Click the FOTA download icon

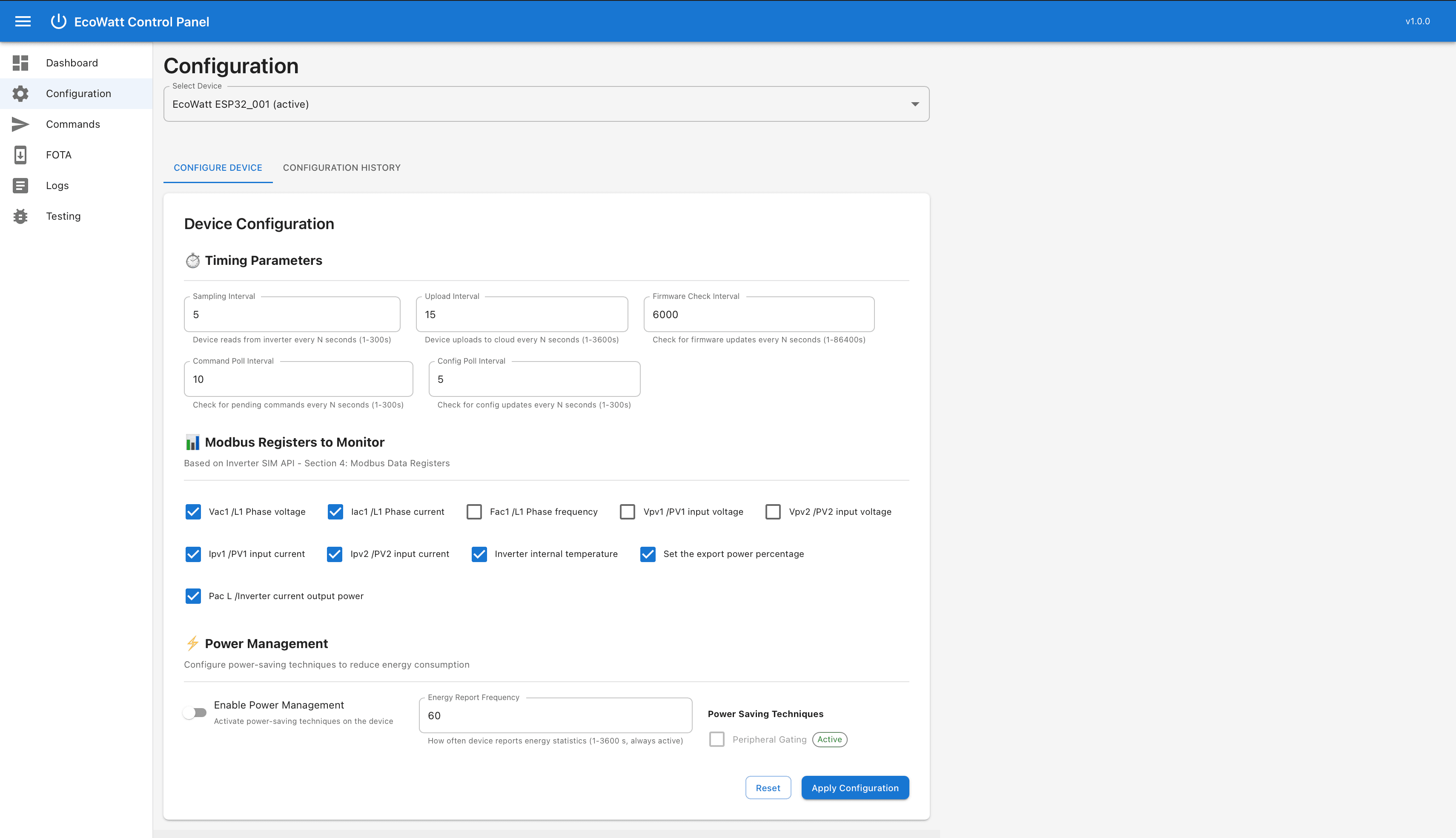pos(20,155)
